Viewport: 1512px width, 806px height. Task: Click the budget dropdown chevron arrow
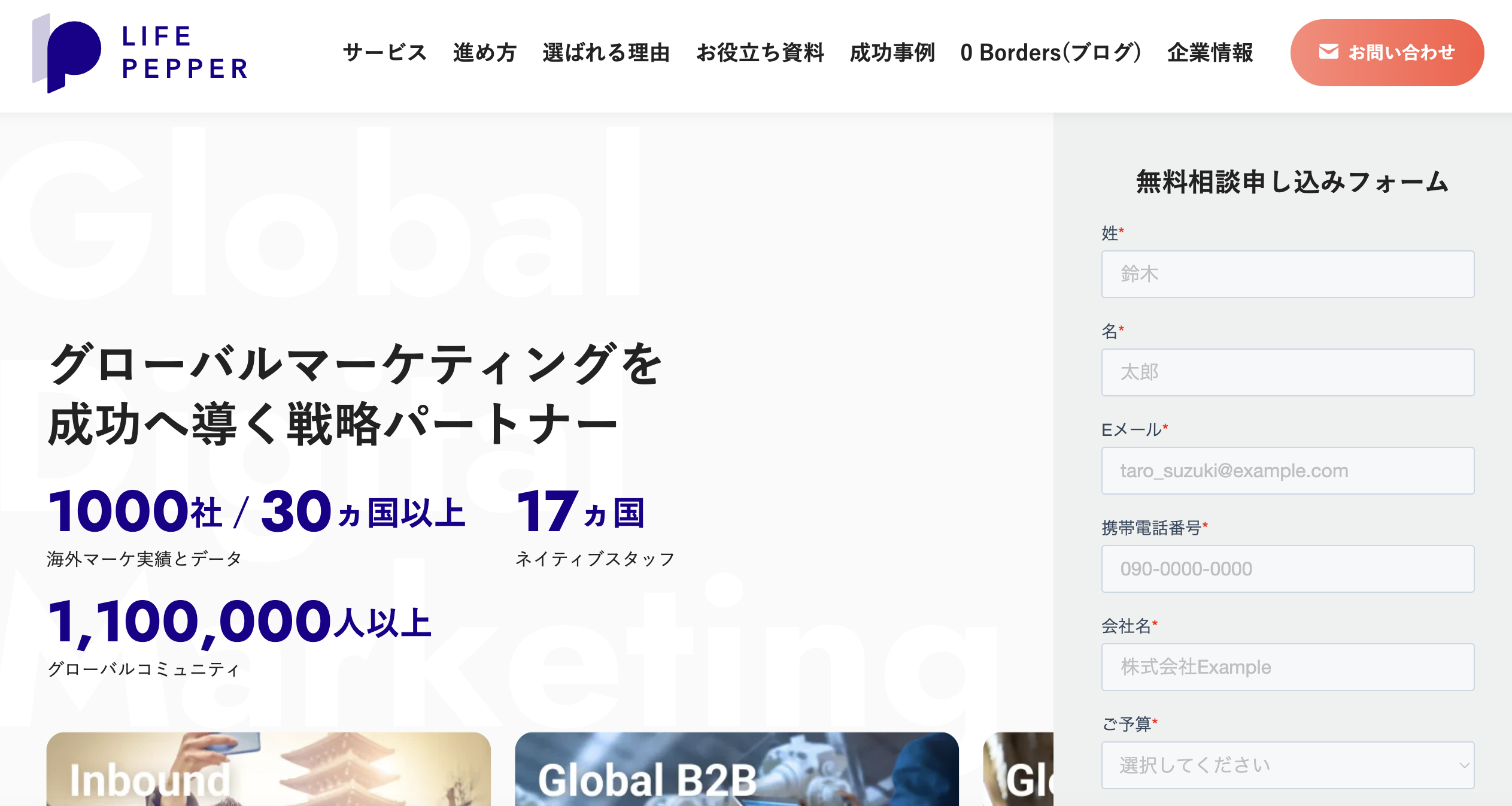(x=1464, y=765)
